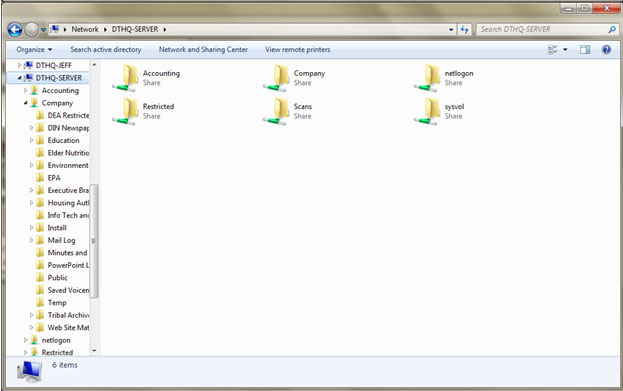Select the Minutes and folder in tree
This screenshot has height=391, width=623.
coord(67,253)
